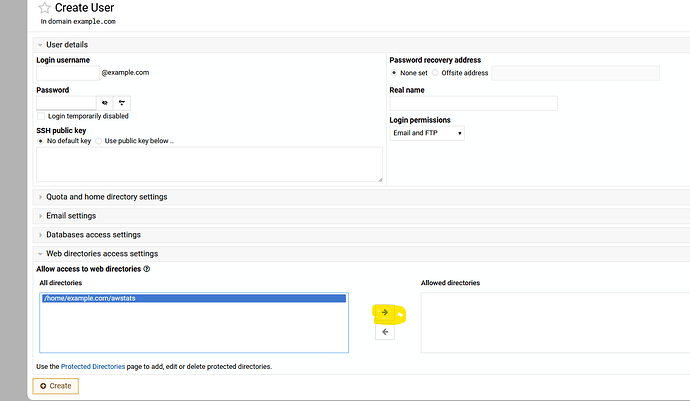Select No default key radio

point(40,141)
